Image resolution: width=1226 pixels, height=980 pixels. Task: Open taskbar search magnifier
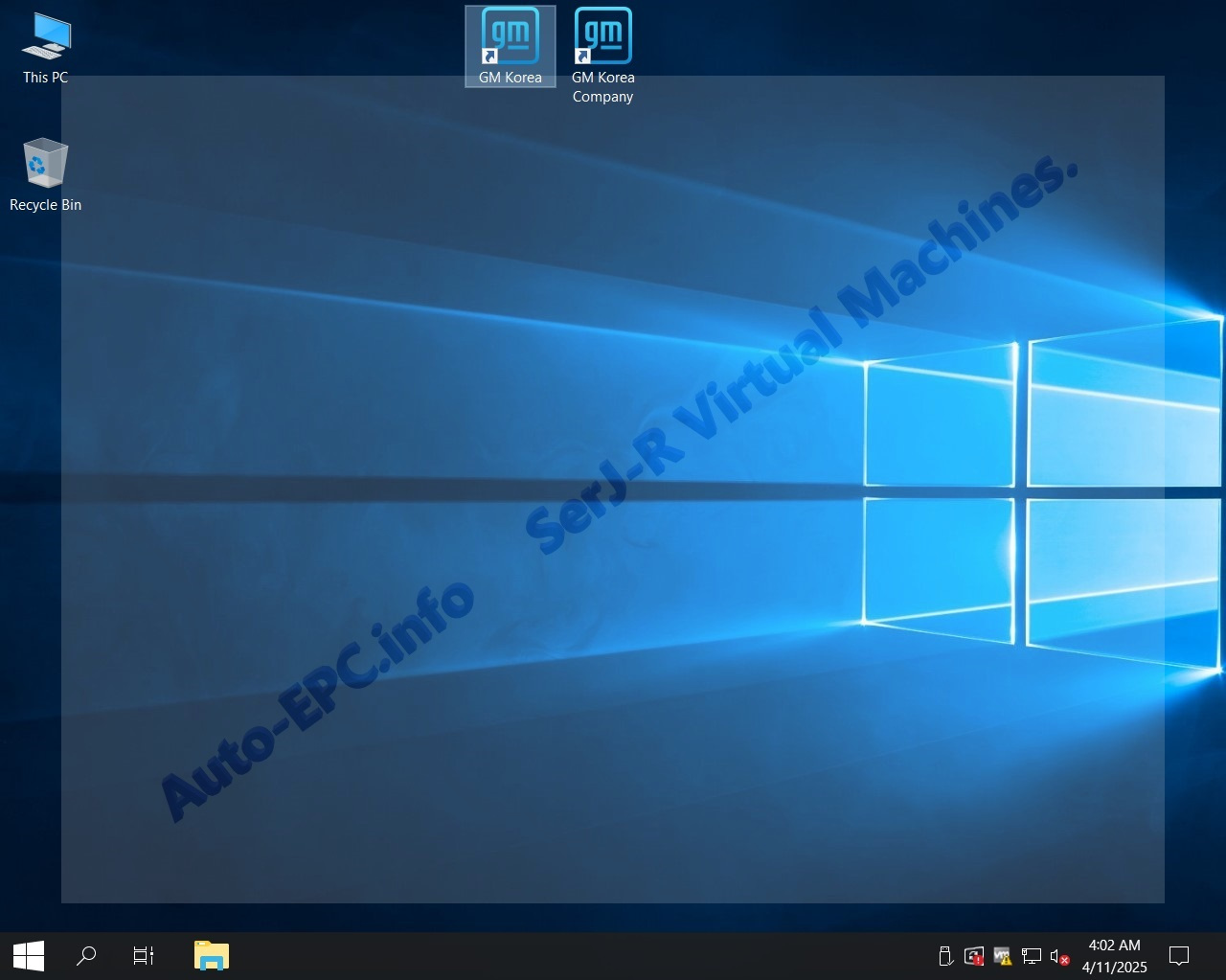[x=86, y=955]
